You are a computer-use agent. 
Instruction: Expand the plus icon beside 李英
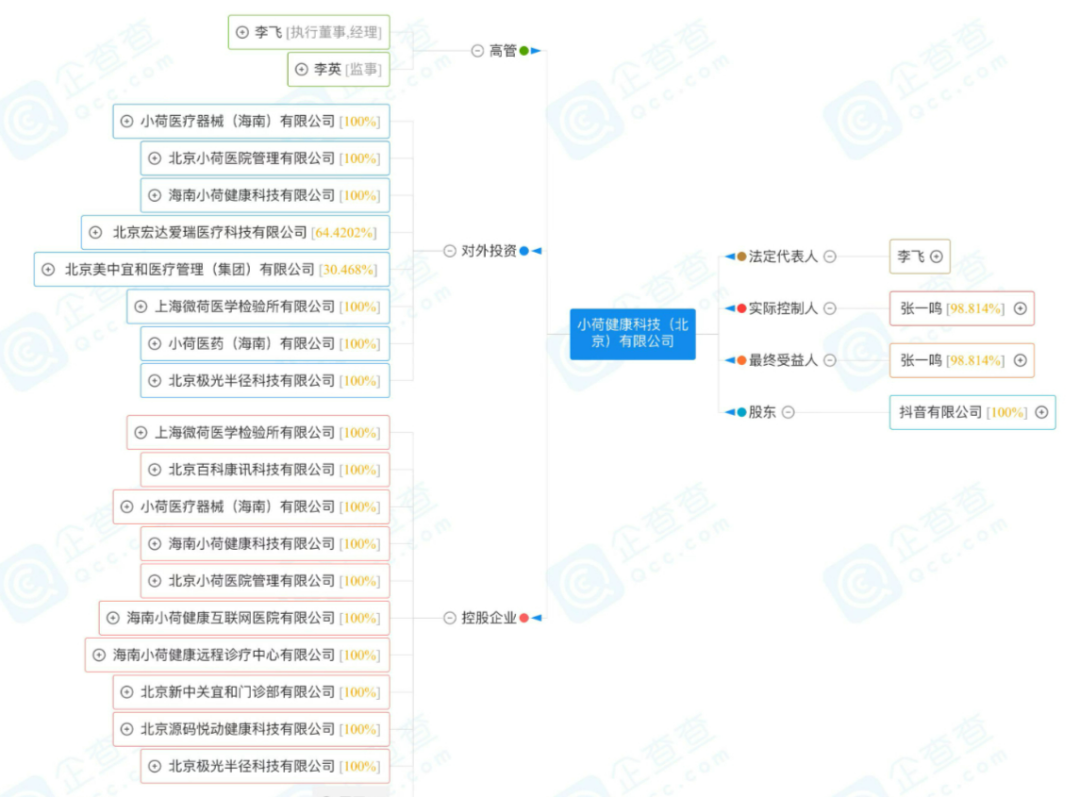(x=302, y=69)
